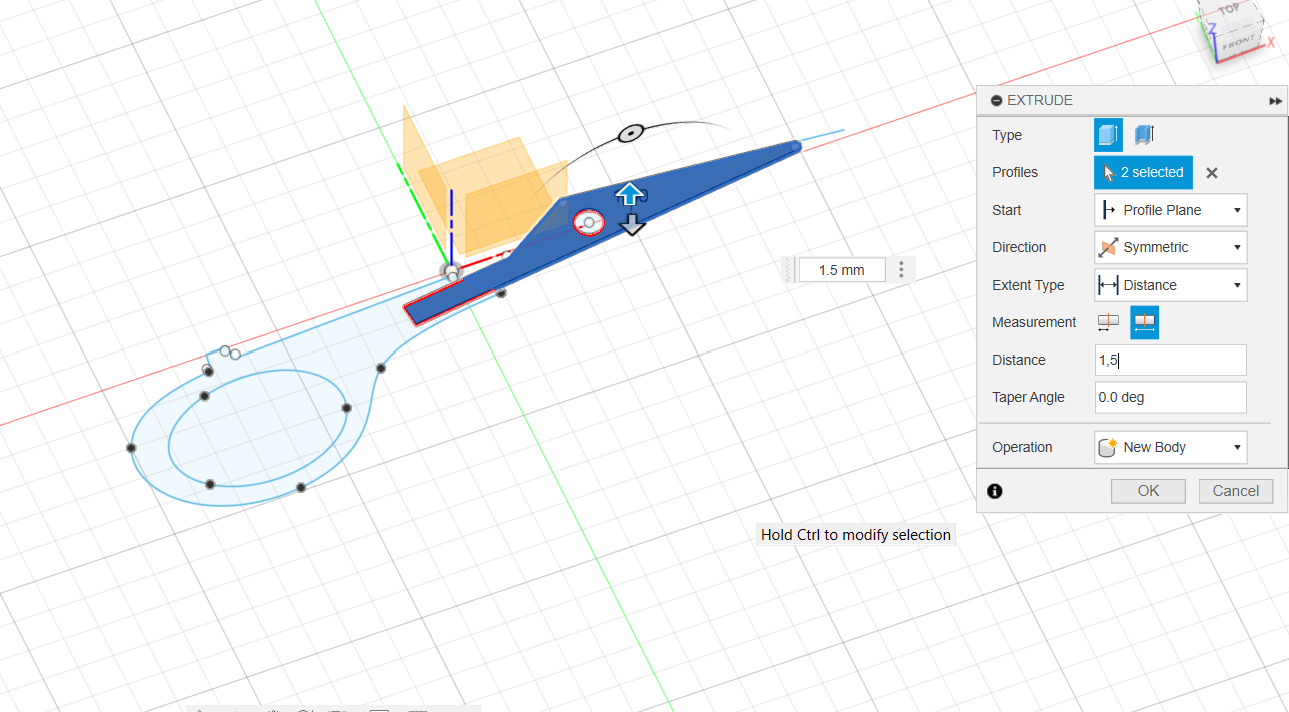
Task: Click the origin point at axes intersection
Action: click(452, 272)
